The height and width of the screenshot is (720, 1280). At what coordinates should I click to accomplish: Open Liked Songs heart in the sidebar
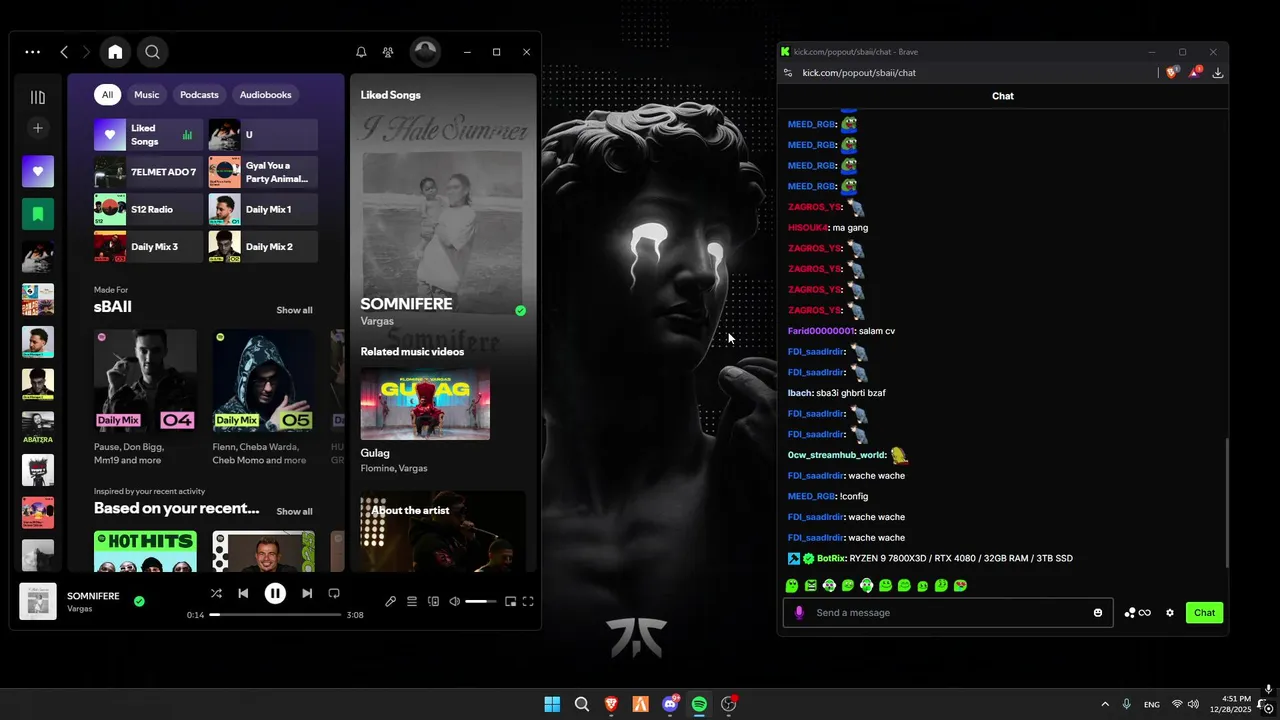(38, 171)
